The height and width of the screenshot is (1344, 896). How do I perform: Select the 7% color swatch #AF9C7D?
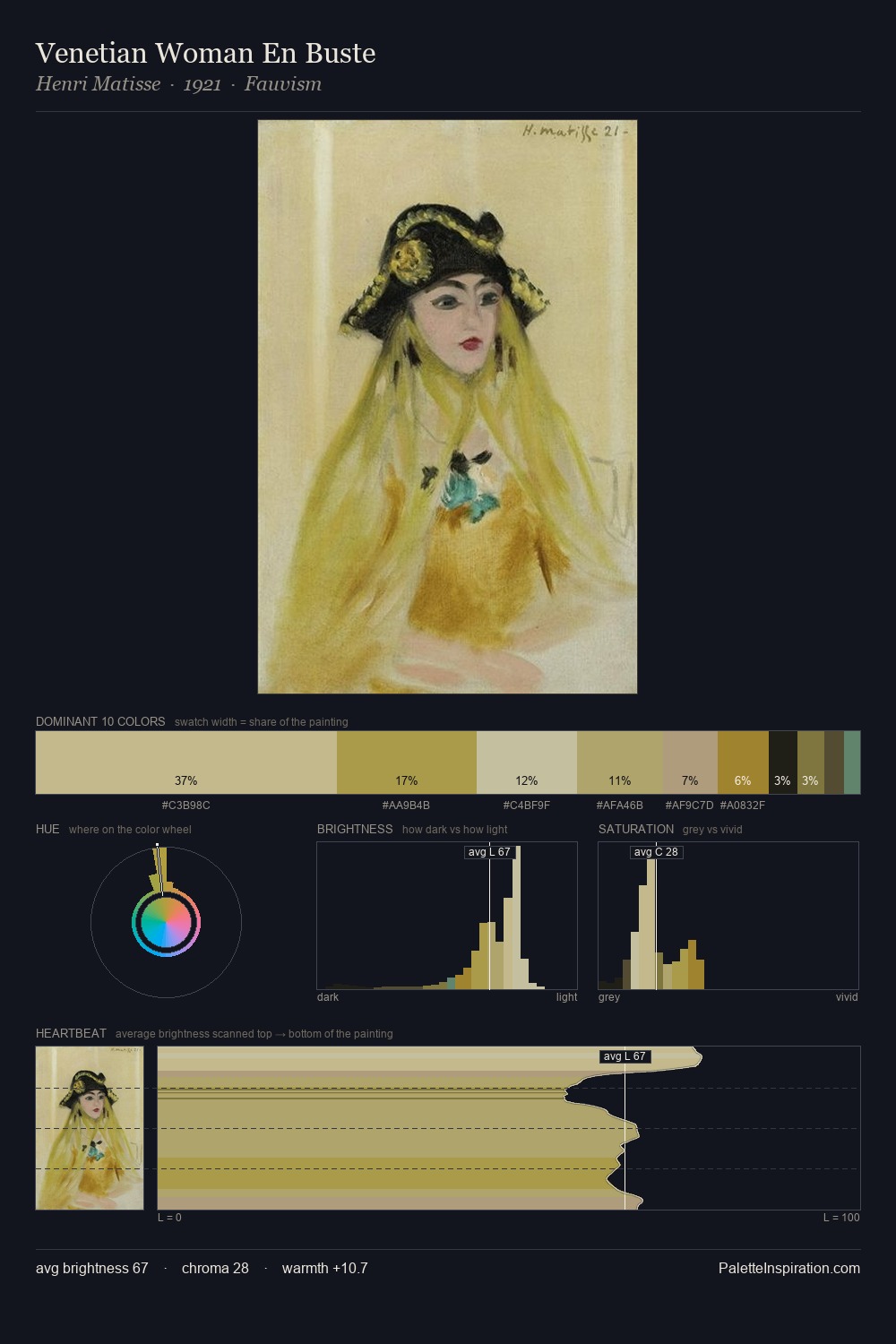coord(691,762)
